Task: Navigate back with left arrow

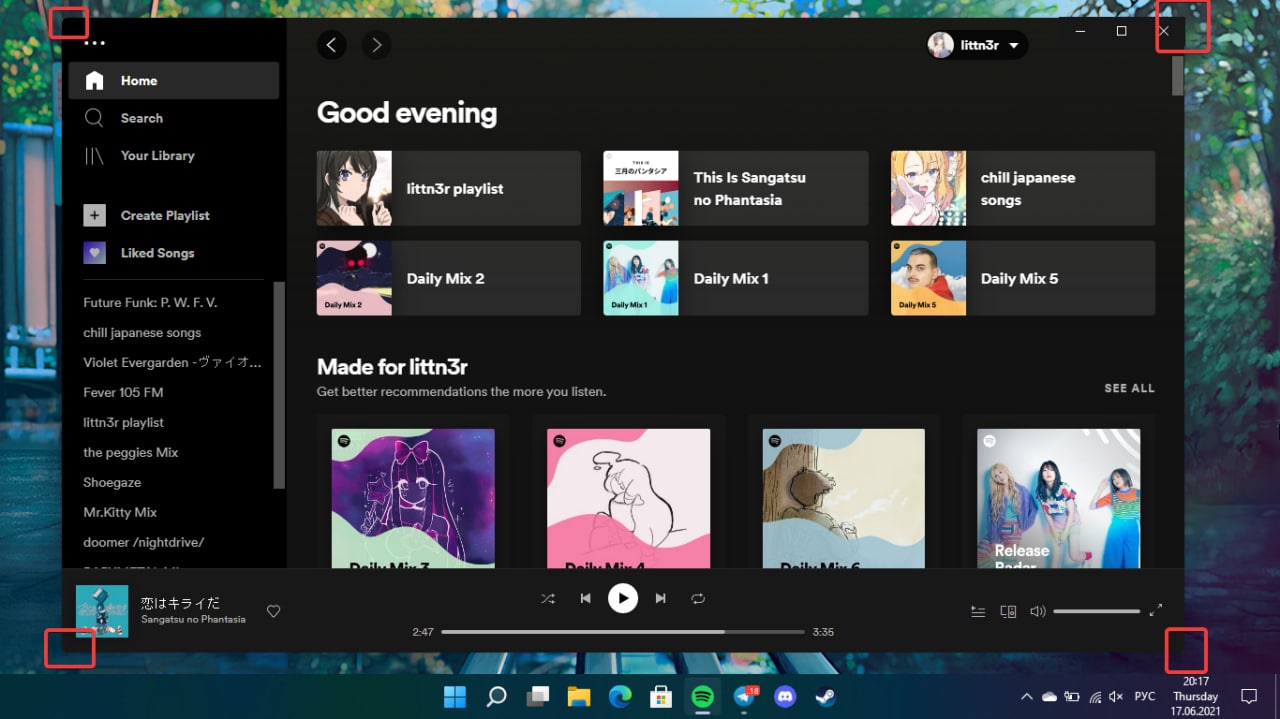Action: (x=331, y=45)
